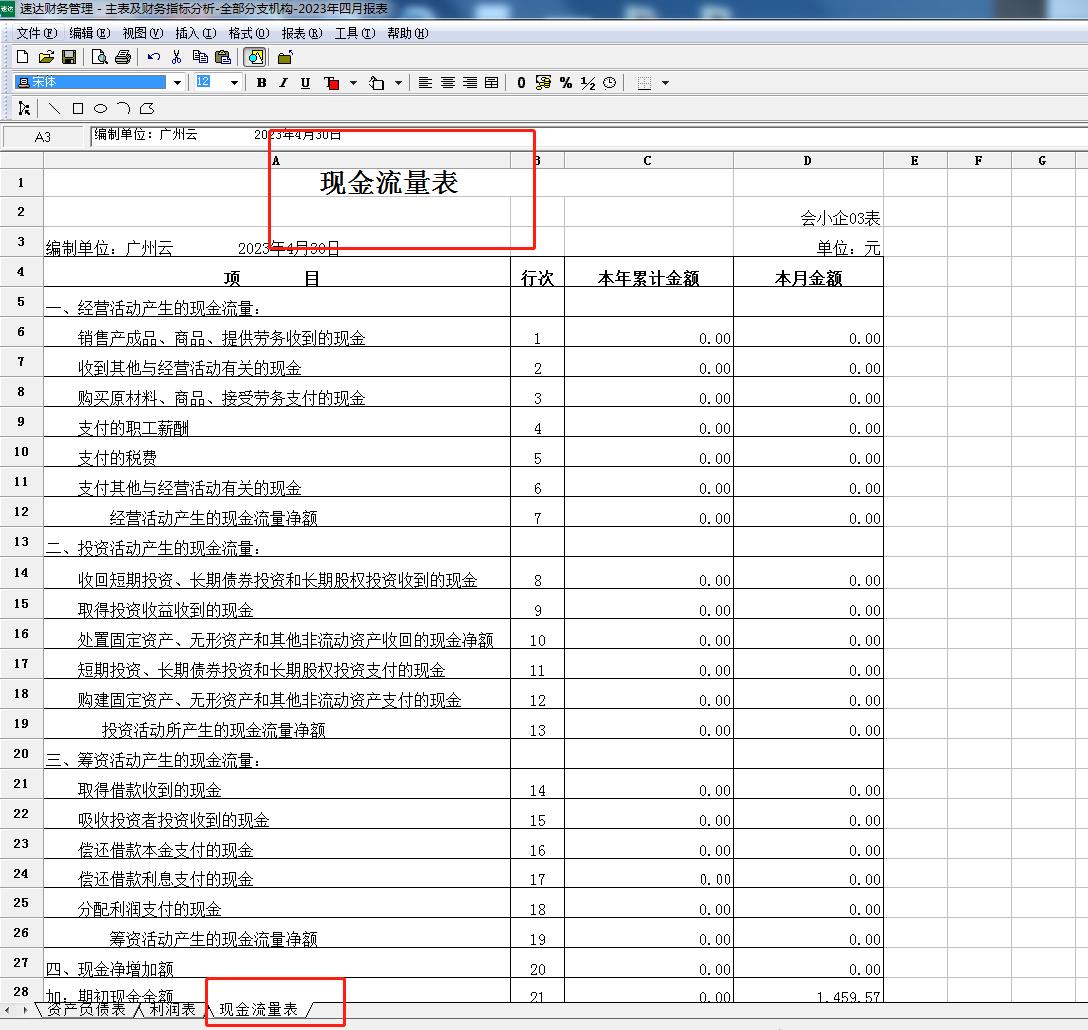1088x1030 pixels.
Task: Open the font size dropdown
Action: tap(235, 83)
